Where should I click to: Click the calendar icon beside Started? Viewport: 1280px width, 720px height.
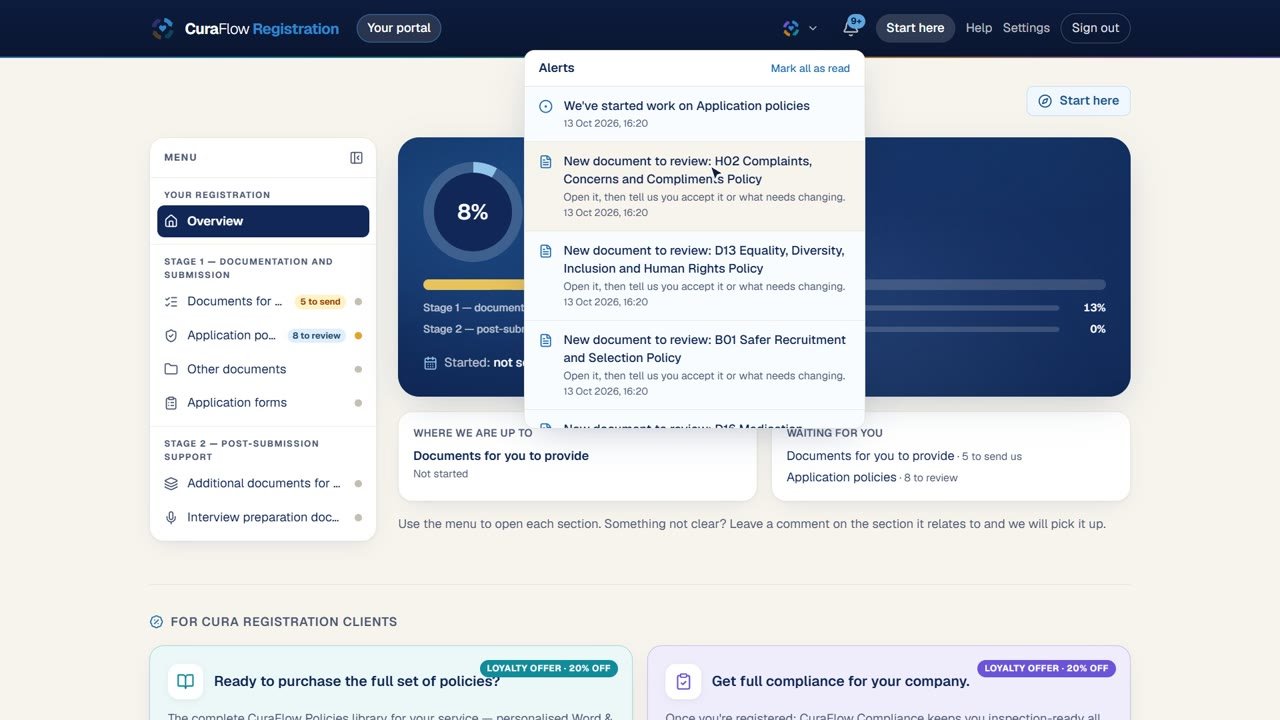point(430,363)
